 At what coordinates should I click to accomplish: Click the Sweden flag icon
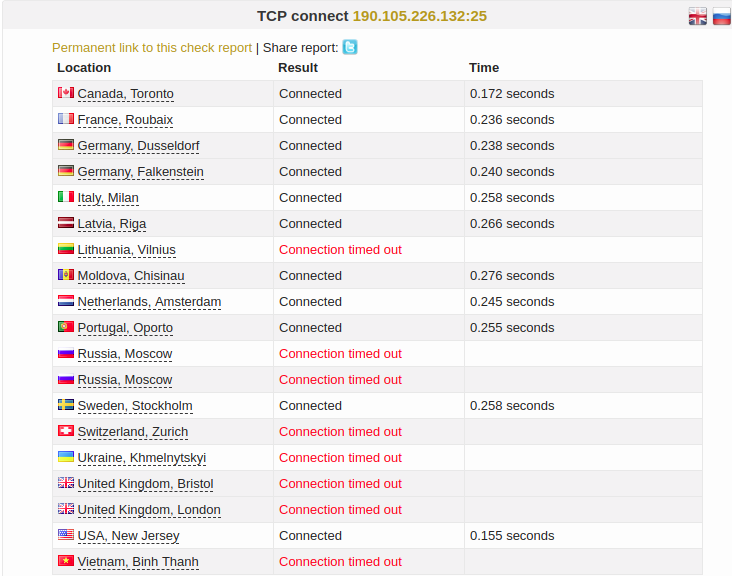point(66,404)
